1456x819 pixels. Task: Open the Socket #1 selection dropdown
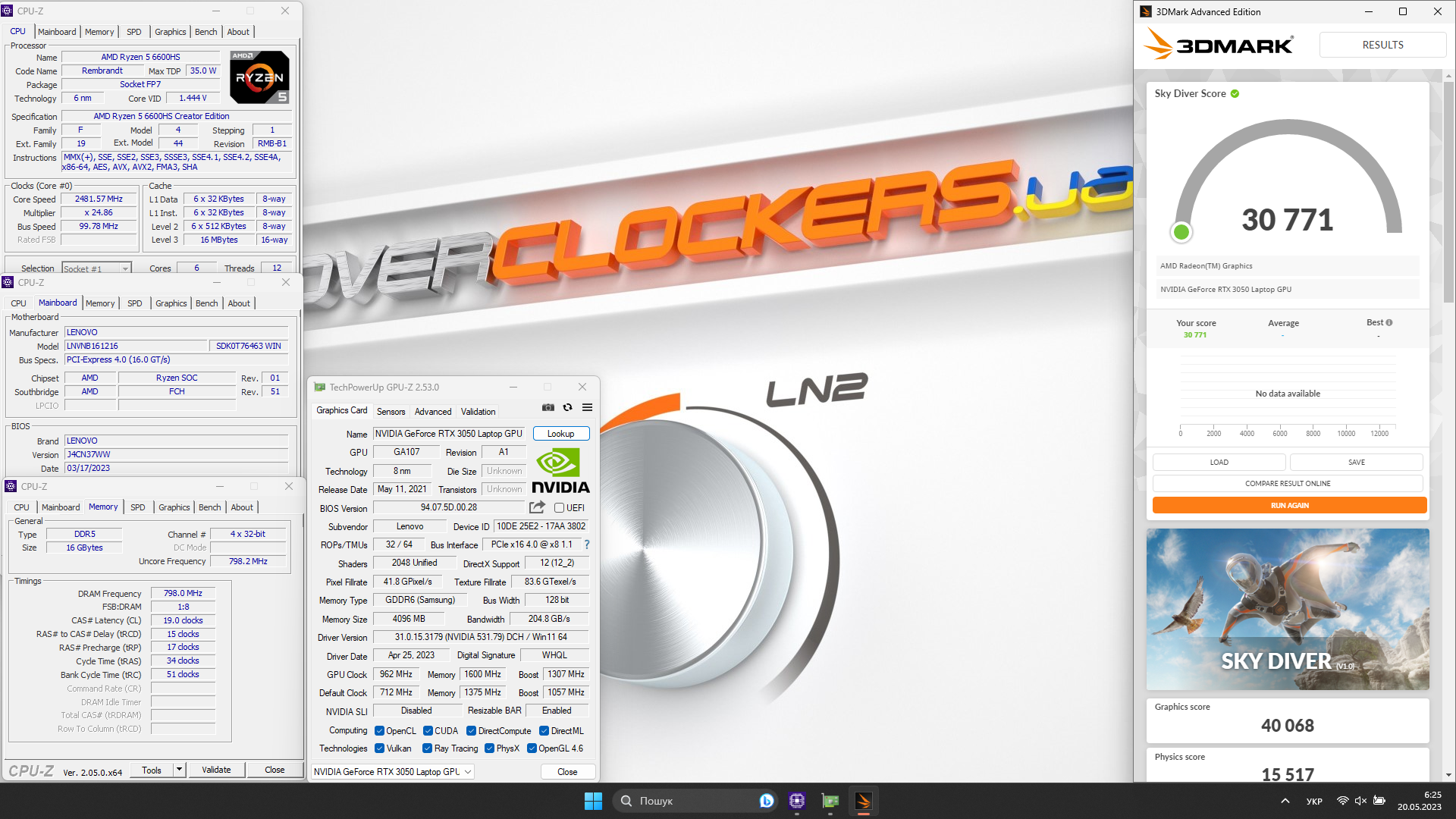click(96, 268)
